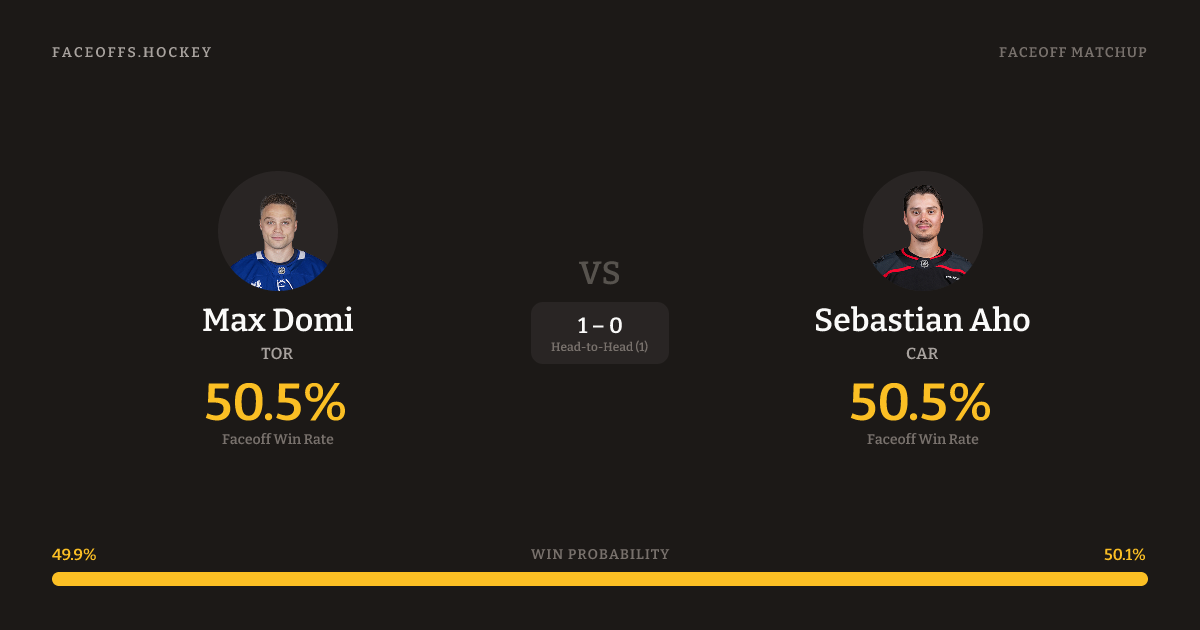The width and height of the screenshot is (1200, 630).
Task: Click the CAR team abbreviation
Action: pyautogui.click(x=922, y=353)
